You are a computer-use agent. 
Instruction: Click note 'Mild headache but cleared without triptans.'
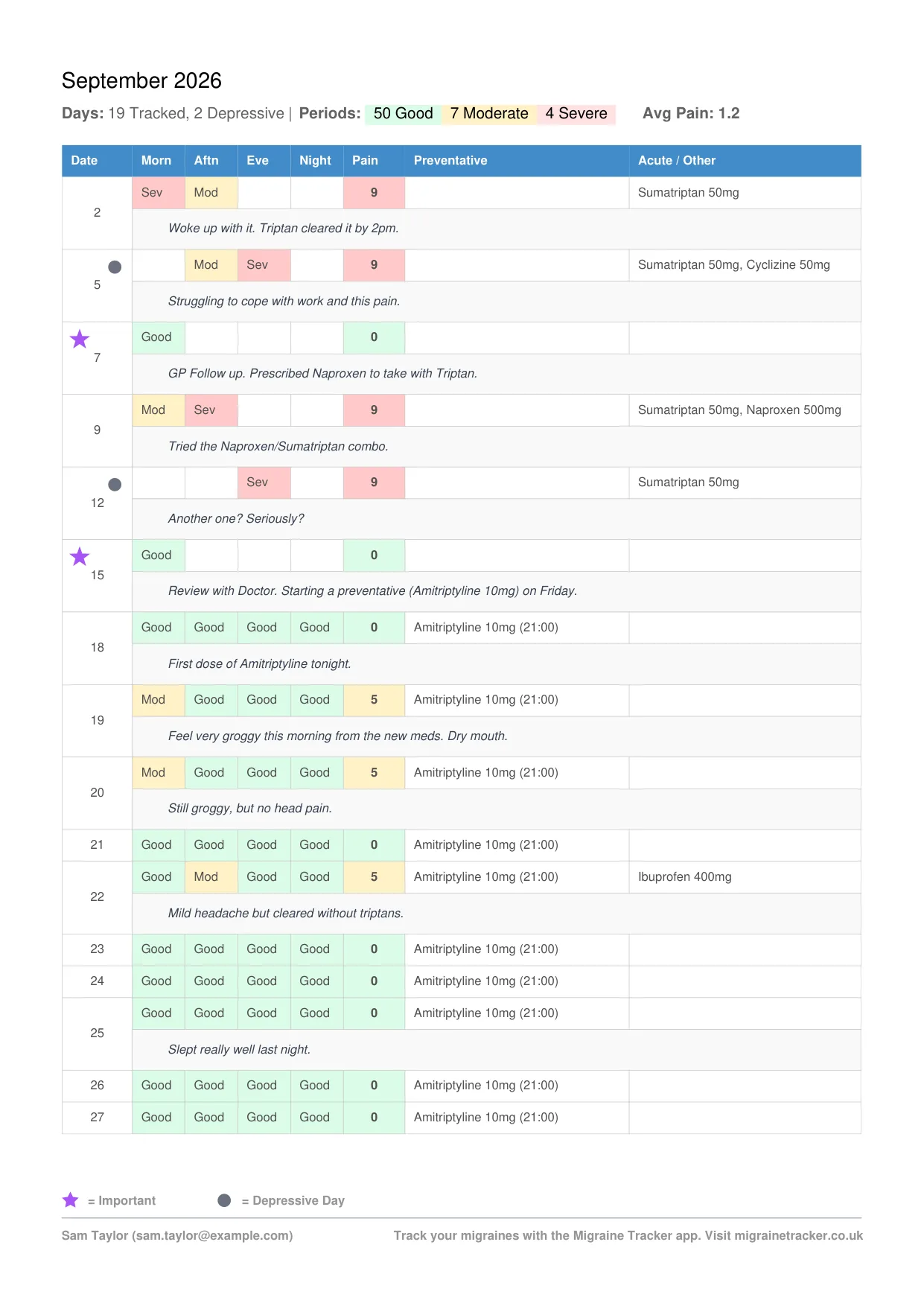point(286,914)
